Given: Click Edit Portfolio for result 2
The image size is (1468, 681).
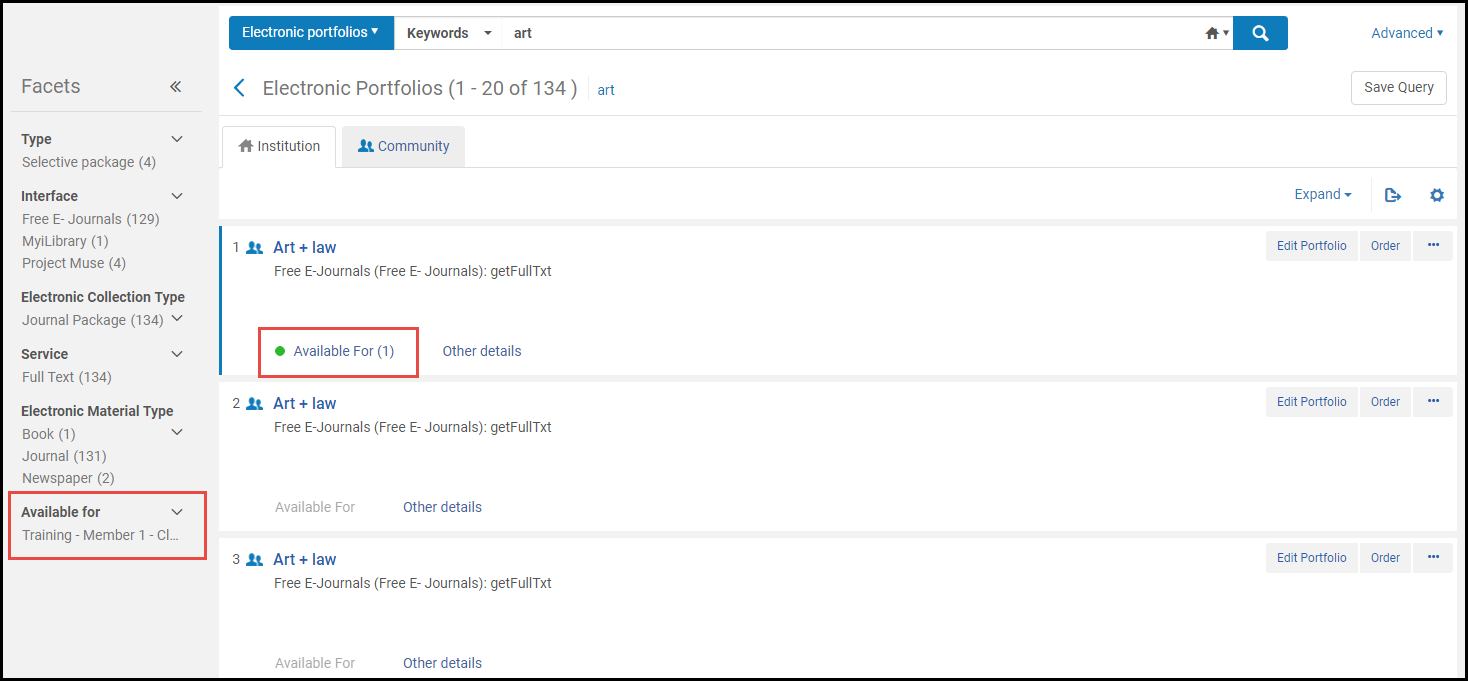Looking at the screenshot, I should tap(1312, 402).
